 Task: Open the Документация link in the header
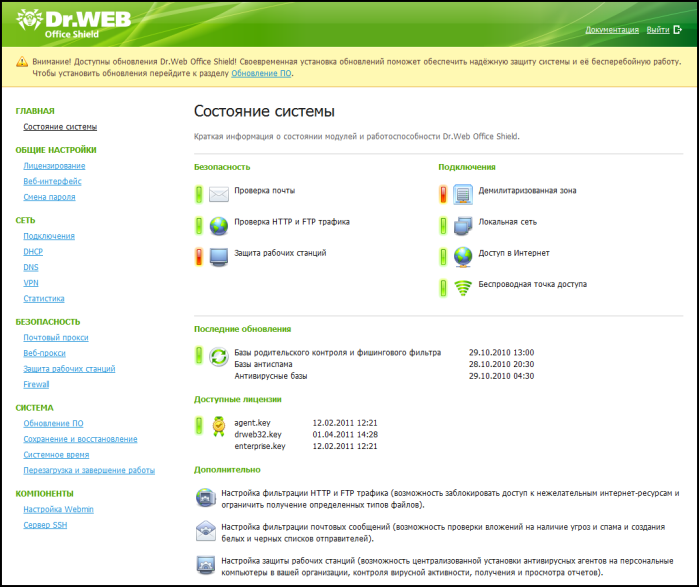612,30
